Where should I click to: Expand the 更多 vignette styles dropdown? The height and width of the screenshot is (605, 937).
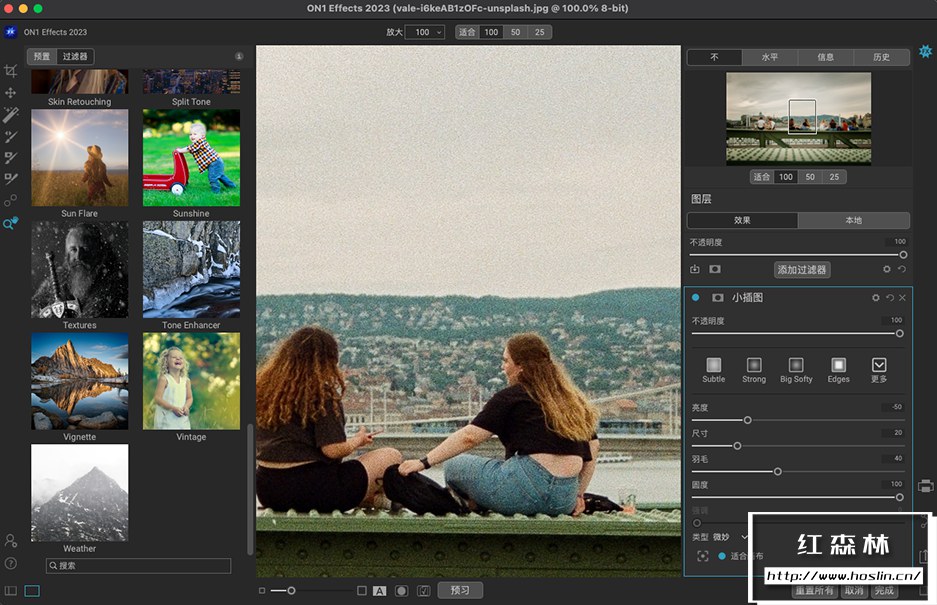point(879,366)
